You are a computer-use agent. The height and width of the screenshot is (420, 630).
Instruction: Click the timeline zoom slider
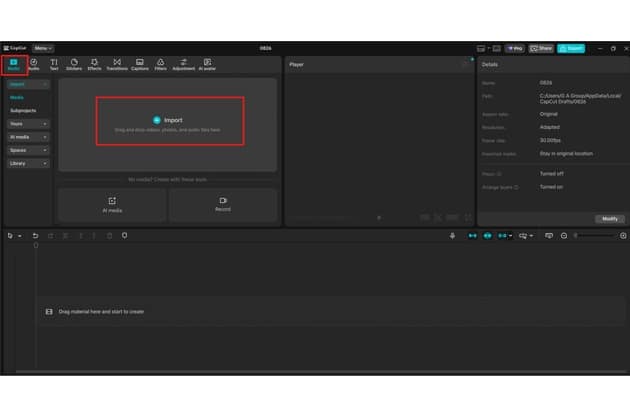pos(593,236)
